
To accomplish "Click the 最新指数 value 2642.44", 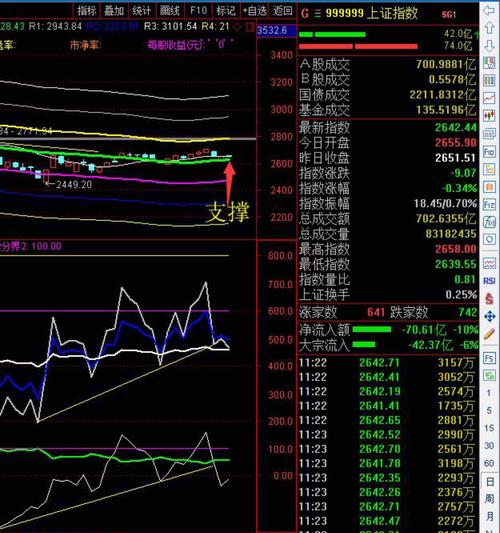I will pyautogui.click(x=456, y=127).
